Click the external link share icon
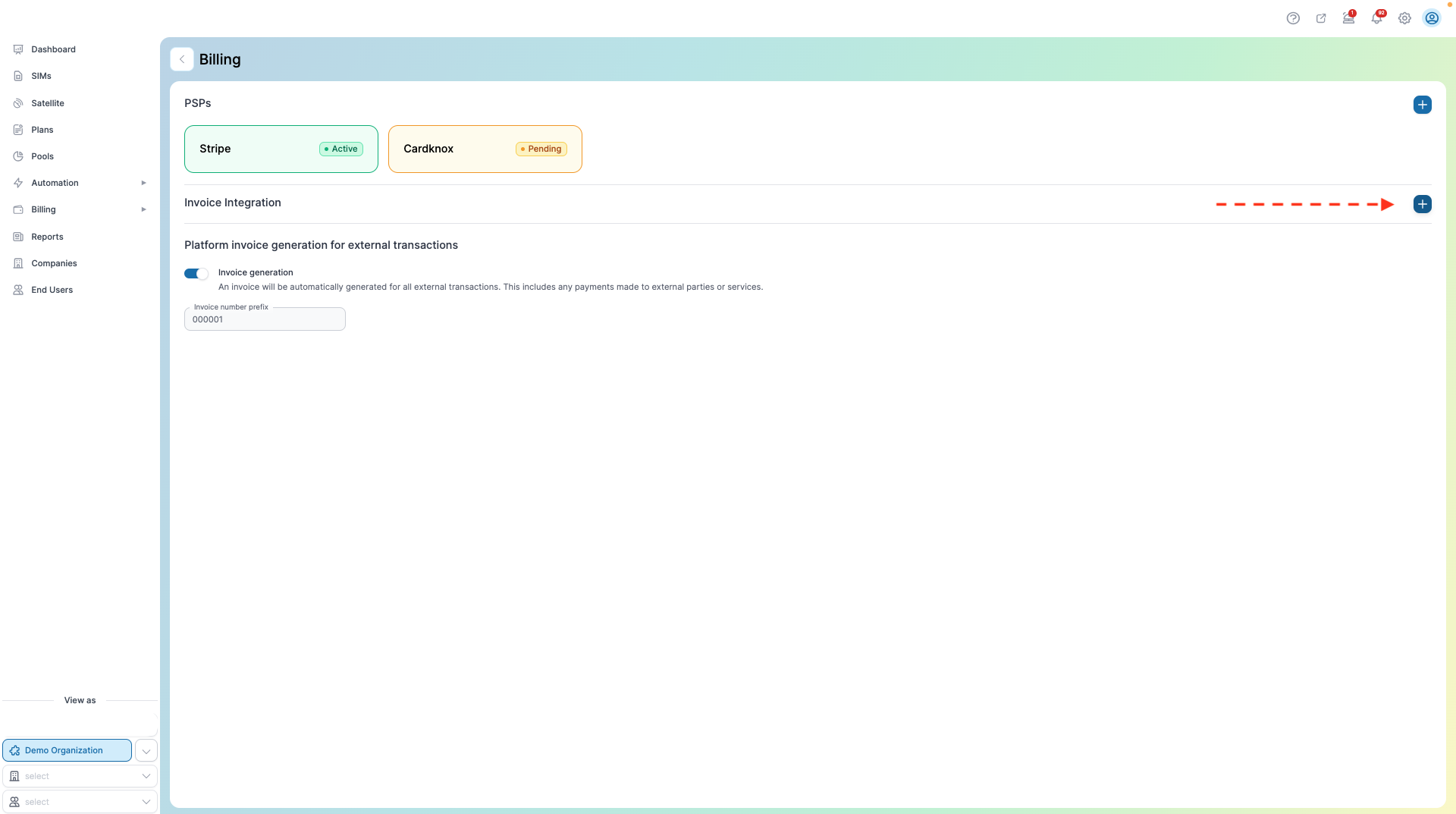 [1321, 18]
